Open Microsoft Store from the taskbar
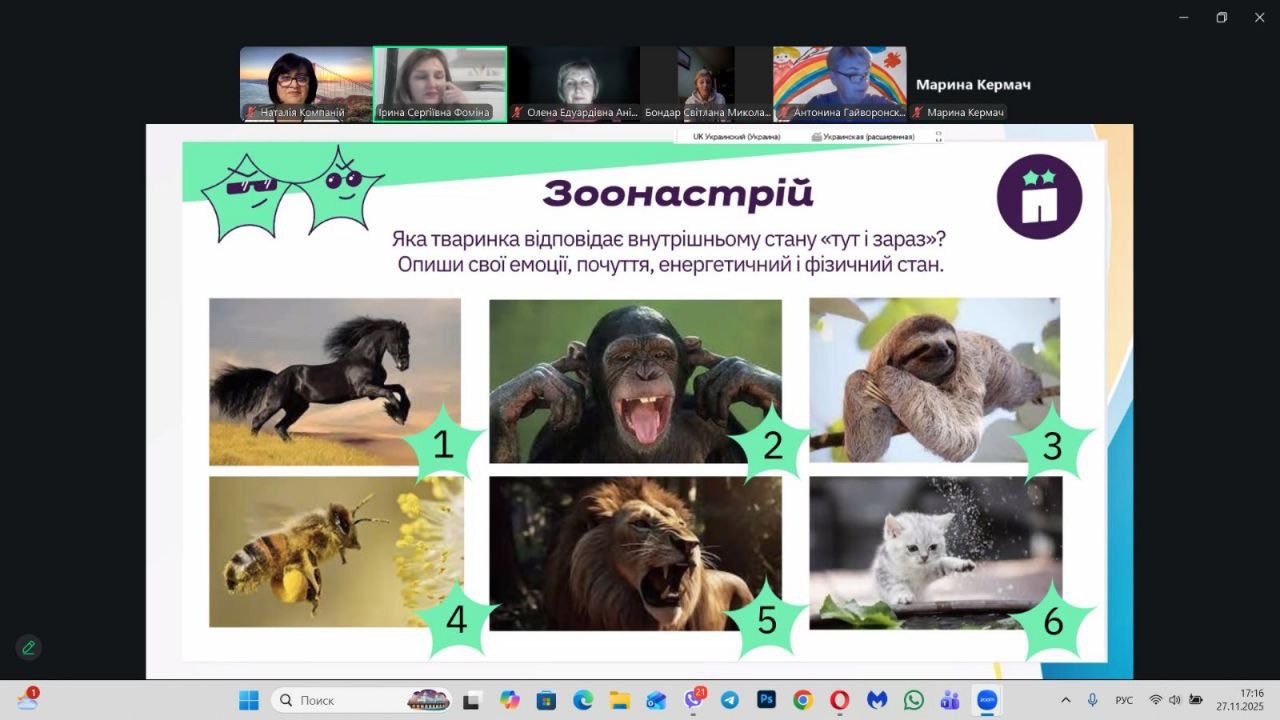1280x720 pixels. coord(546,700)
